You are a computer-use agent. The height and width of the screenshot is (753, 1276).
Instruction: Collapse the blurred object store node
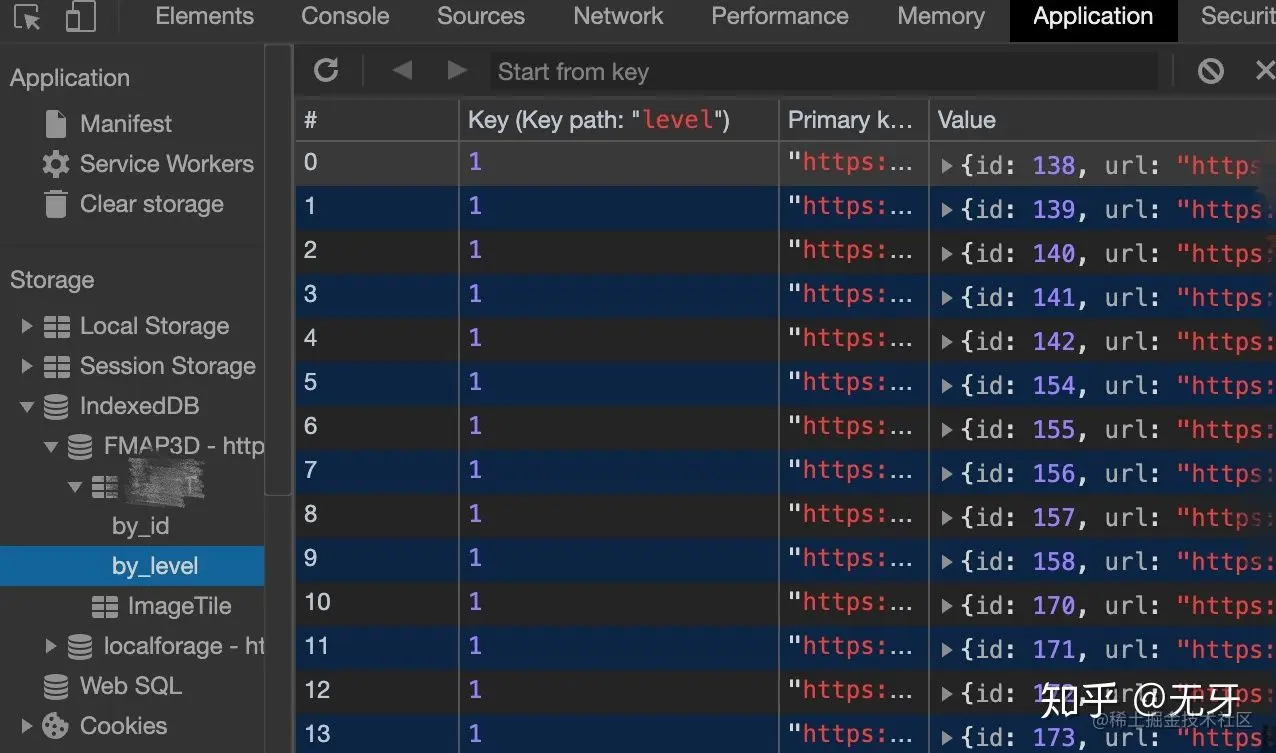[x=75, y=487]
